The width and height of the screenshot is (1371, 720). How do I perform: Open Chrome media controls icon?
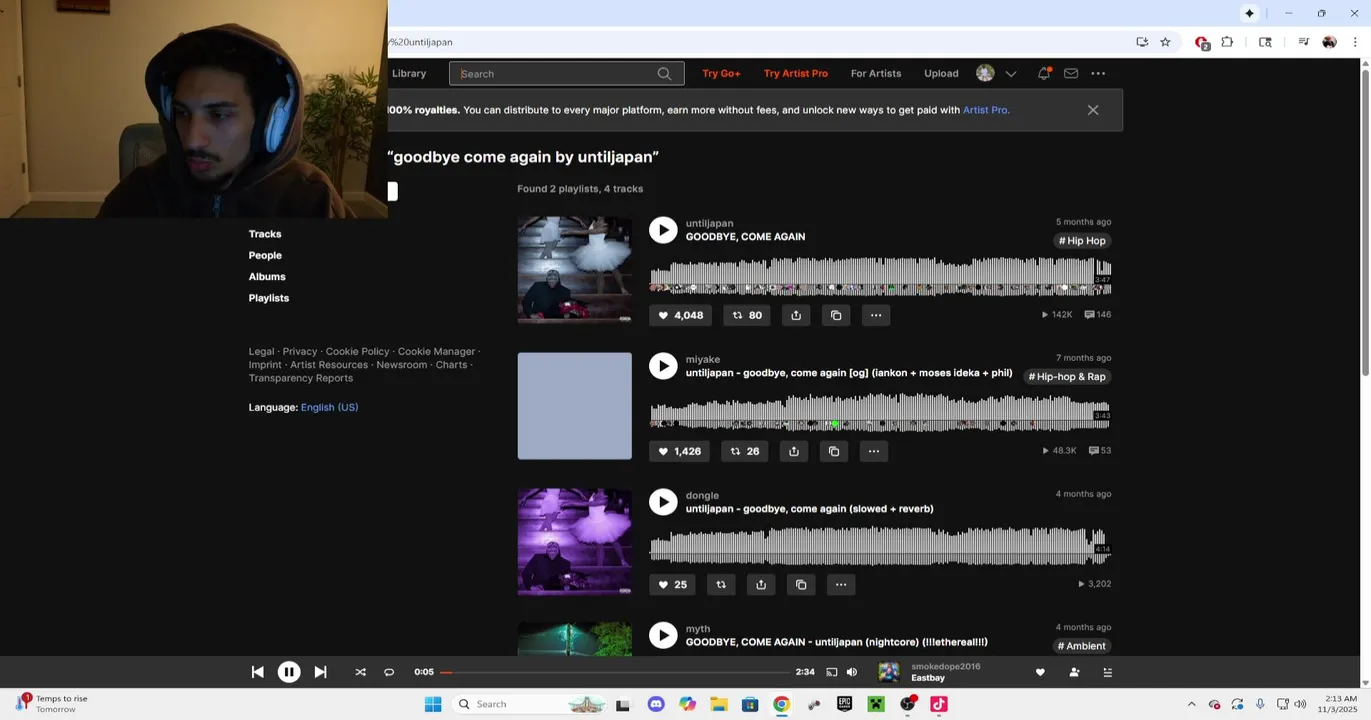tap(1303, 42)
